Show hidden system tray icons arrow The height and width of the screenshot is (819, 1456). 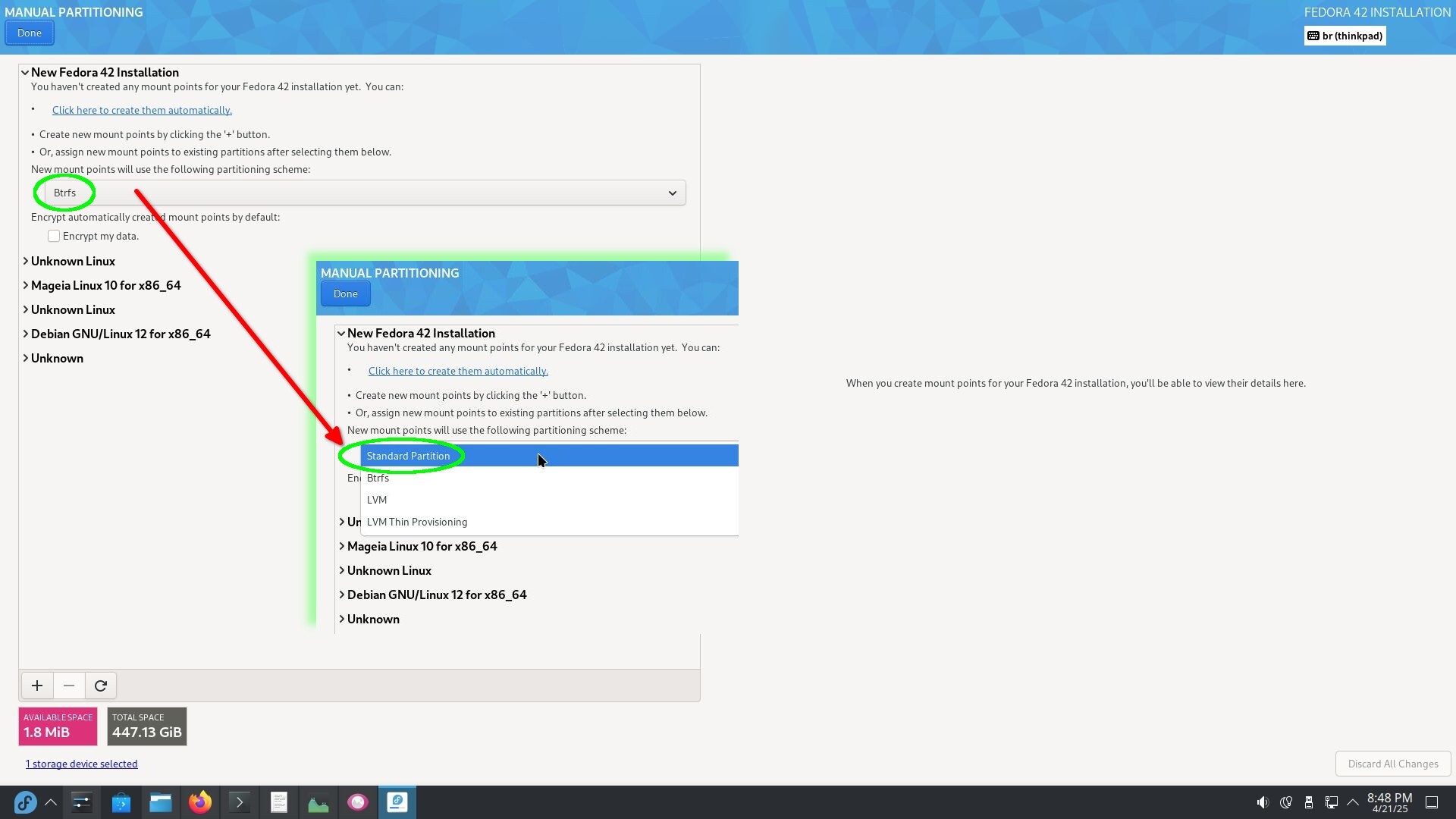click(1353, 802)
